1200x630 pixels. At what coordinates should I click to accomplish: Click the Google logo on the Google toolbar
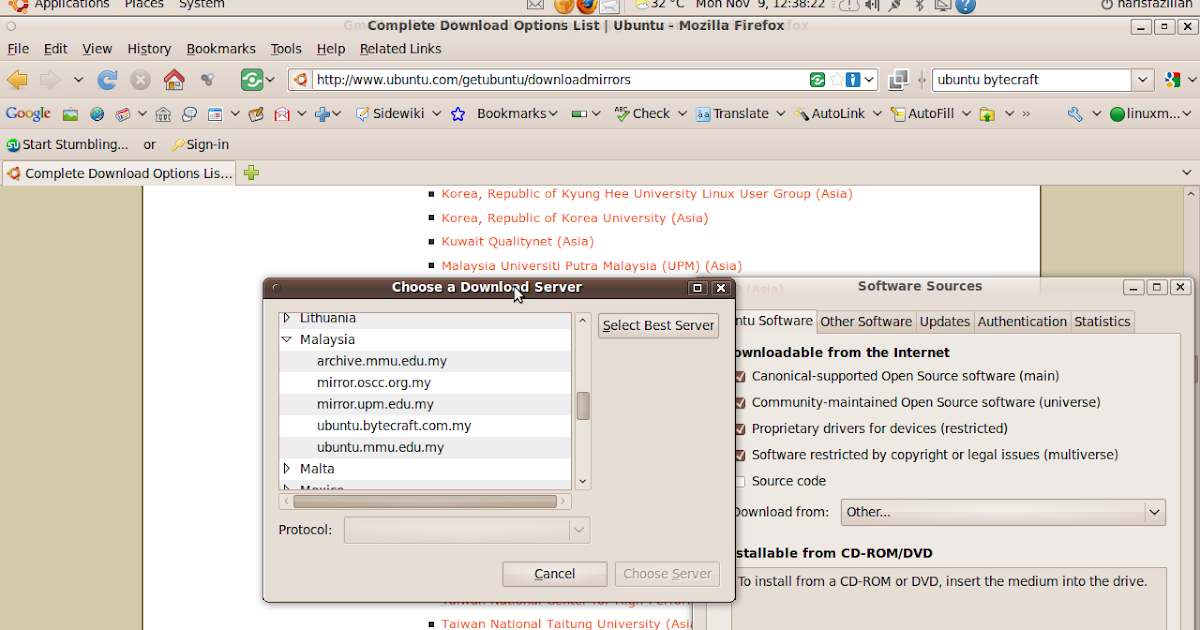(x=28, y=114)
